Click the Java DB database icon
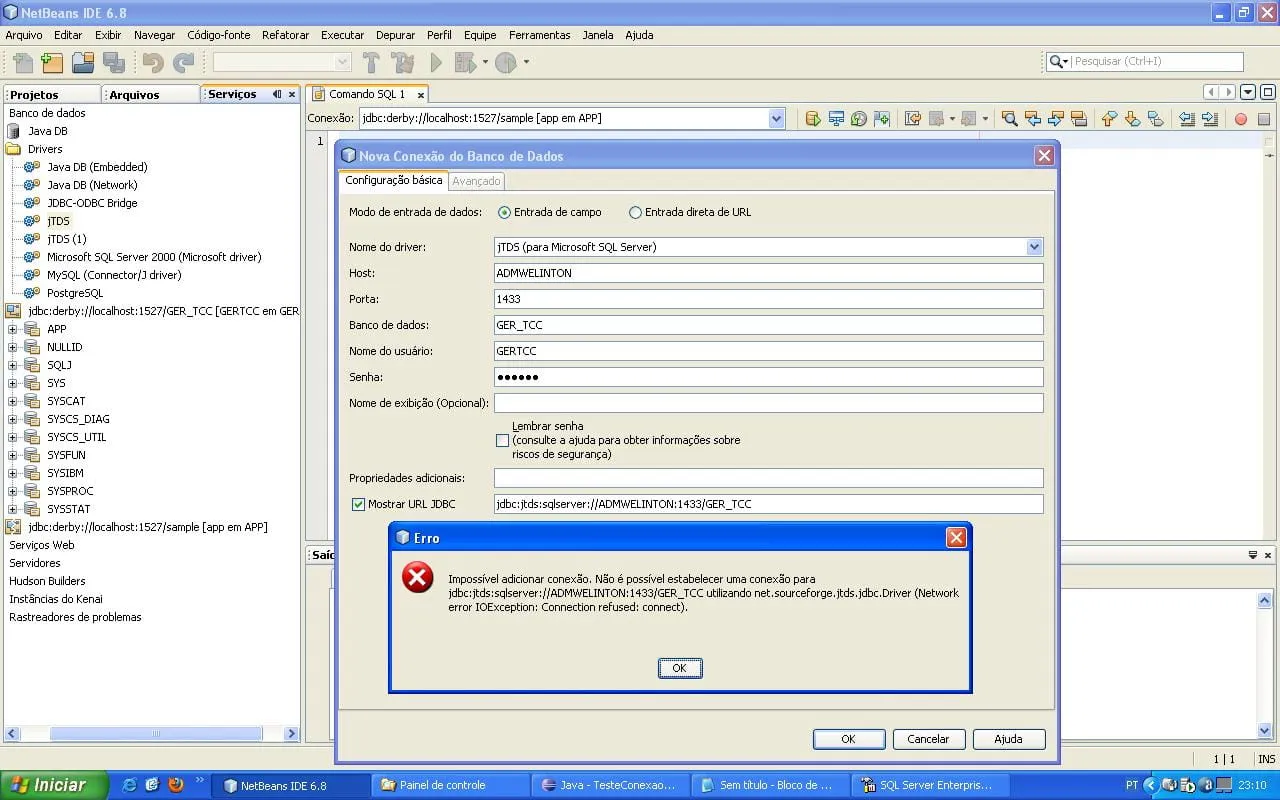The height and width of the screenshot is (800, 1280). [x=14, y=131]
